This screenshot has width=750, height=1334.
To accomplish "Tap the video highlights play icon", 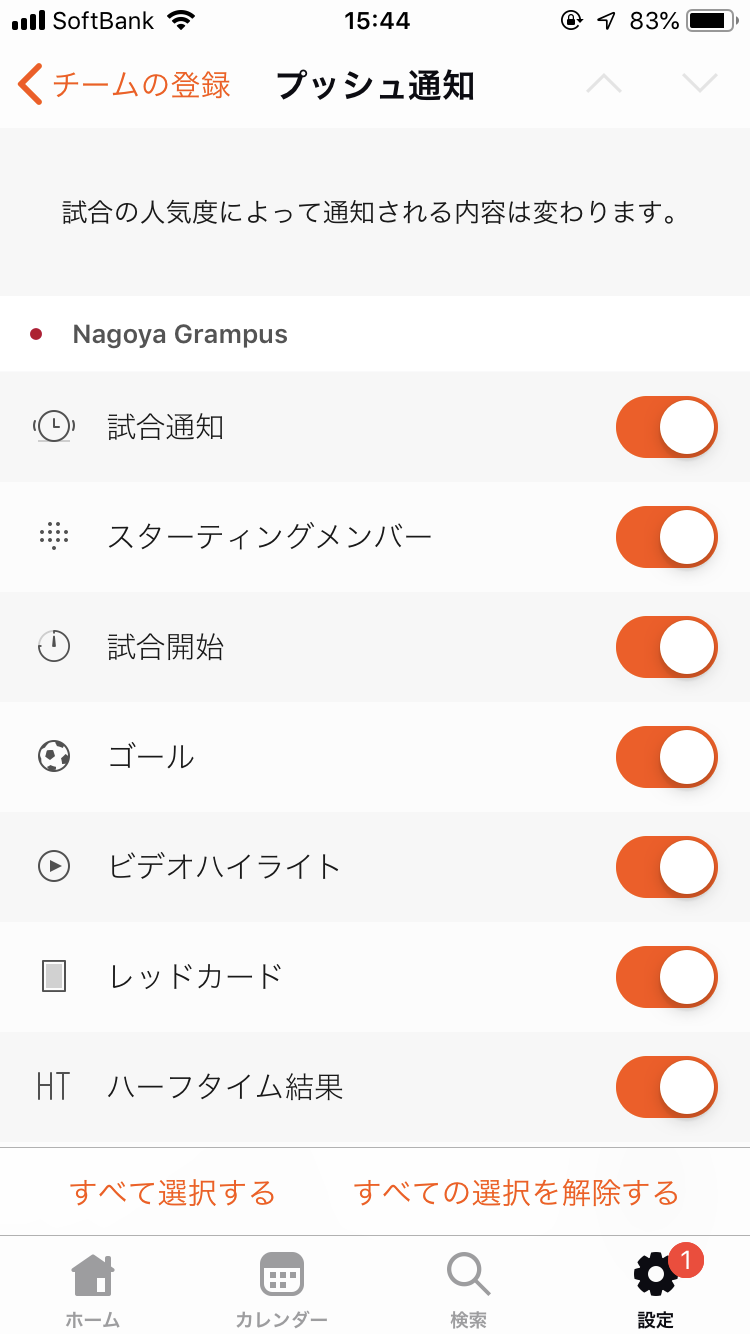I will tap(54, 866).
